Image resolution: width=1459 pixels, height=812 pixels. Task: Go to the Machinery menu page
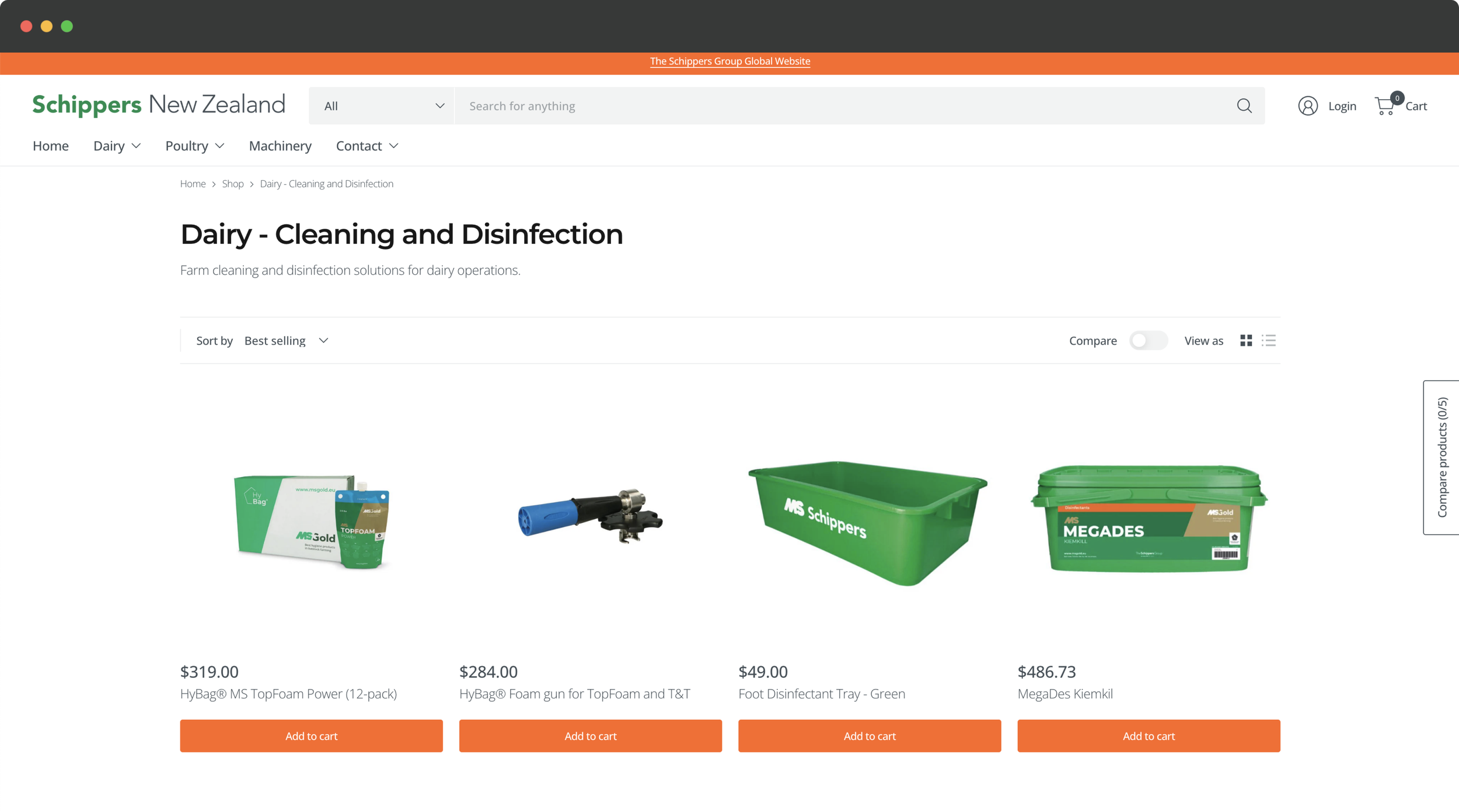tap(280, 146)
